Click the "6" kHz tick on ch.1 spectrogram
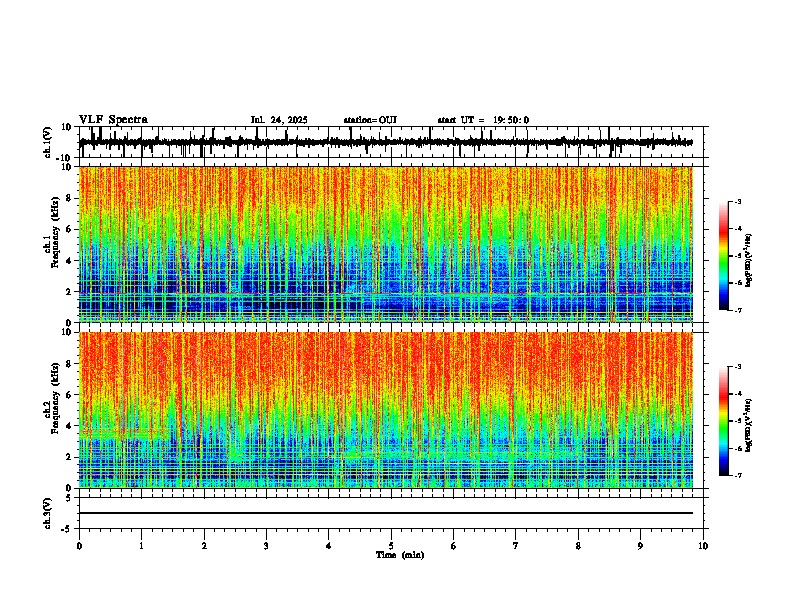 70,229
